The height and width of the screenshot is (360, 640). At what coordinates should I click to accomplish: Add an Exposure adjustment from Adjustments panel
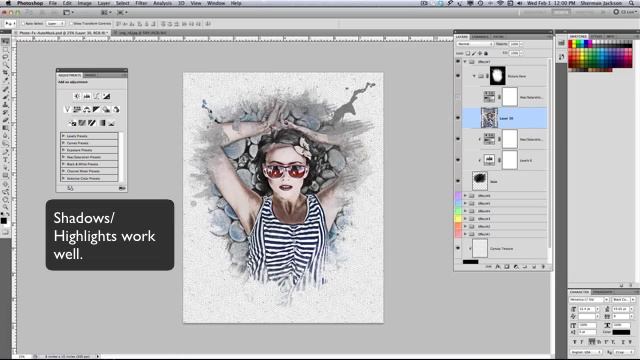[x=107, y=96]
